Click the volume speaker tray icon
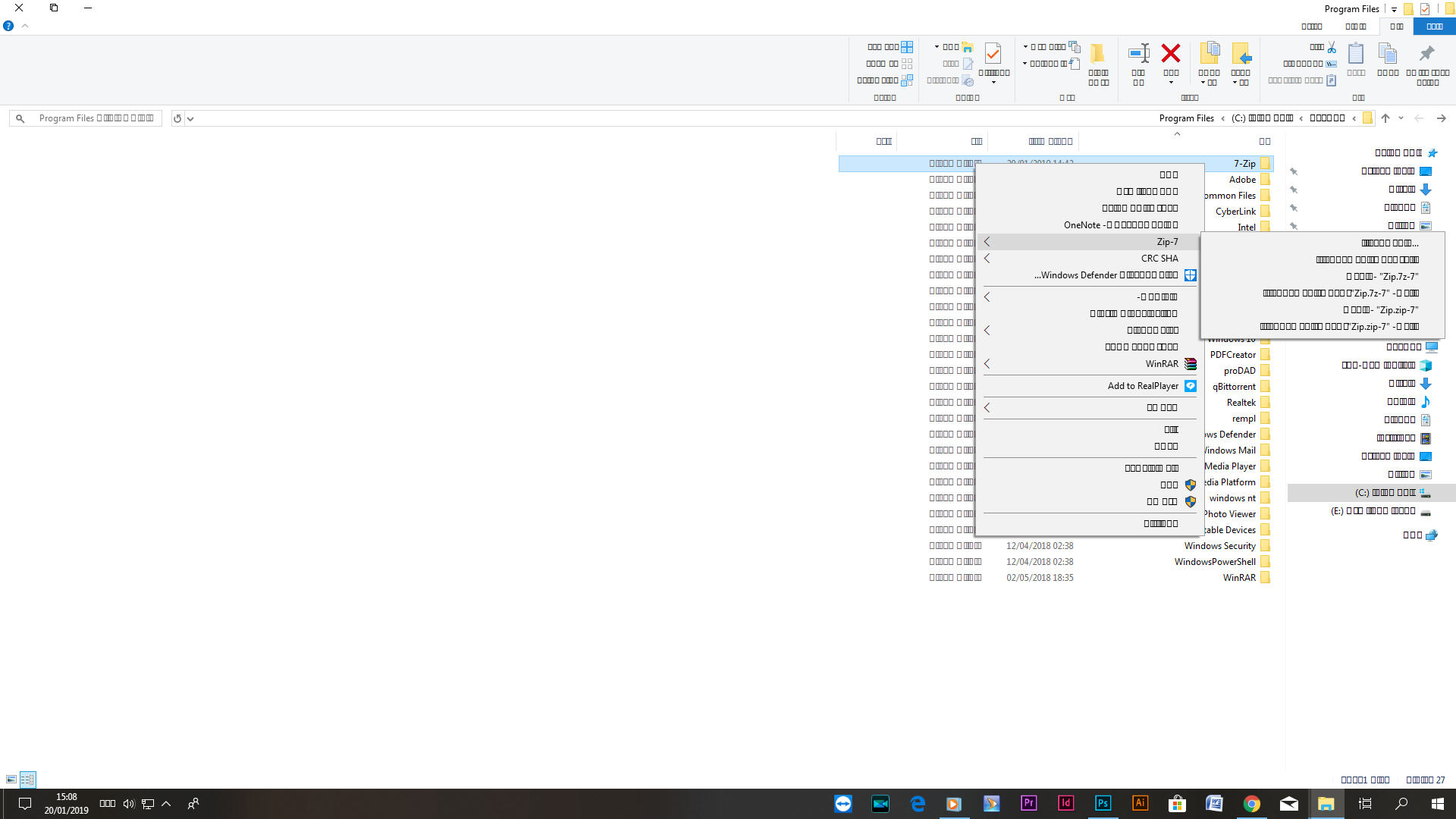The height and width of the screenshot is (819, 1456). pos(128,803)
